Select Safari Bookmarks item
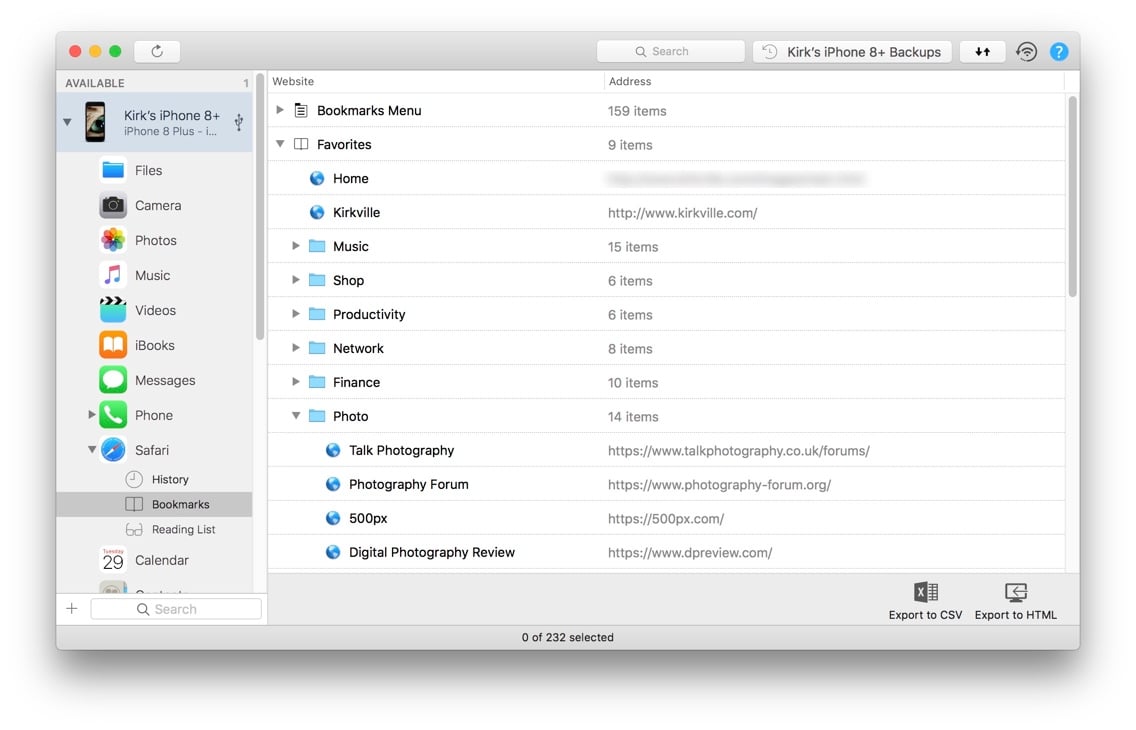1136x730 pixels. click(154, 504)
